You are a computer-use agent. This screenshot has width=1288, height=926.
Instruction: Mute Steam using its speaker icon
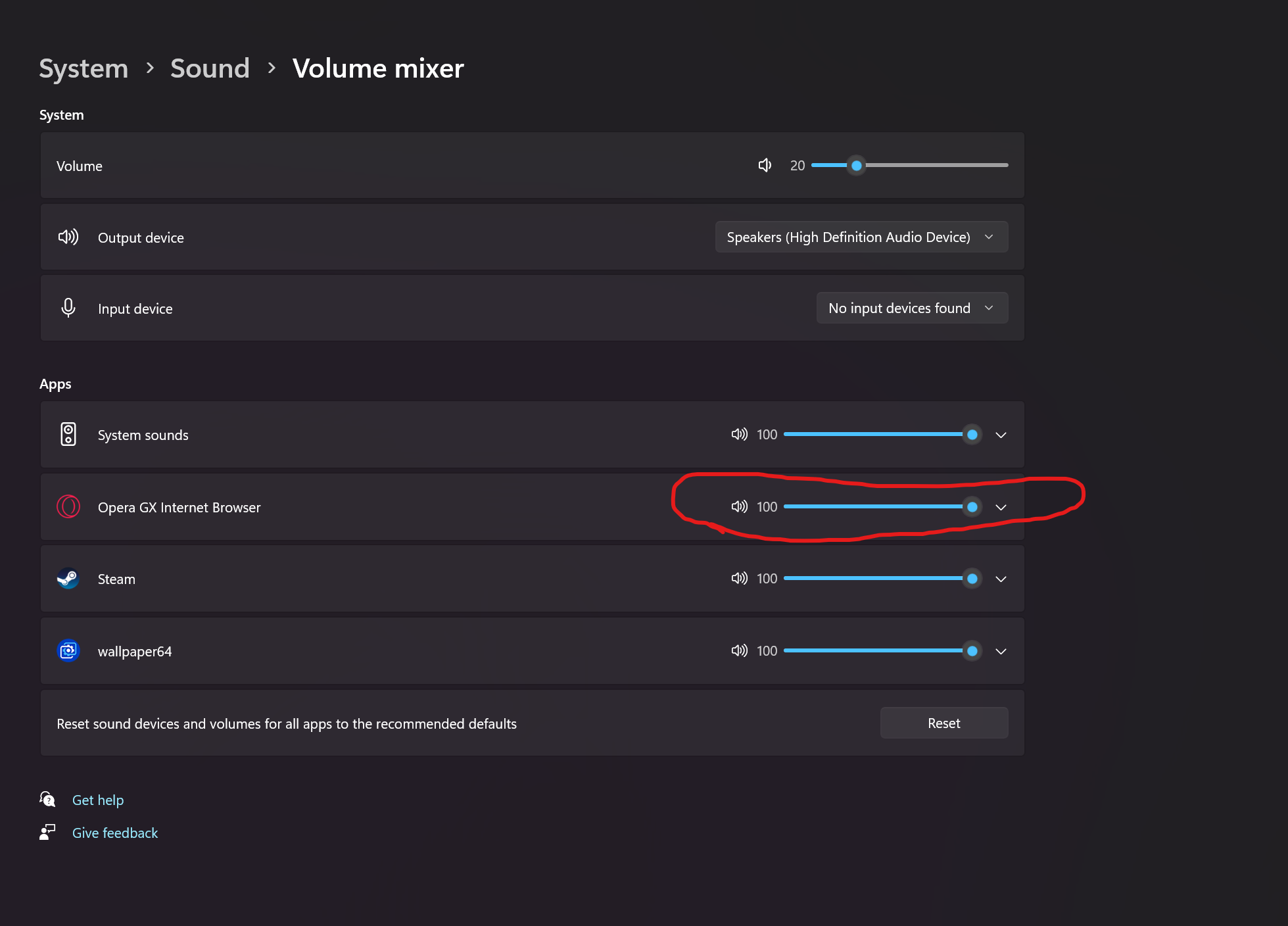[x=739, y=578]
